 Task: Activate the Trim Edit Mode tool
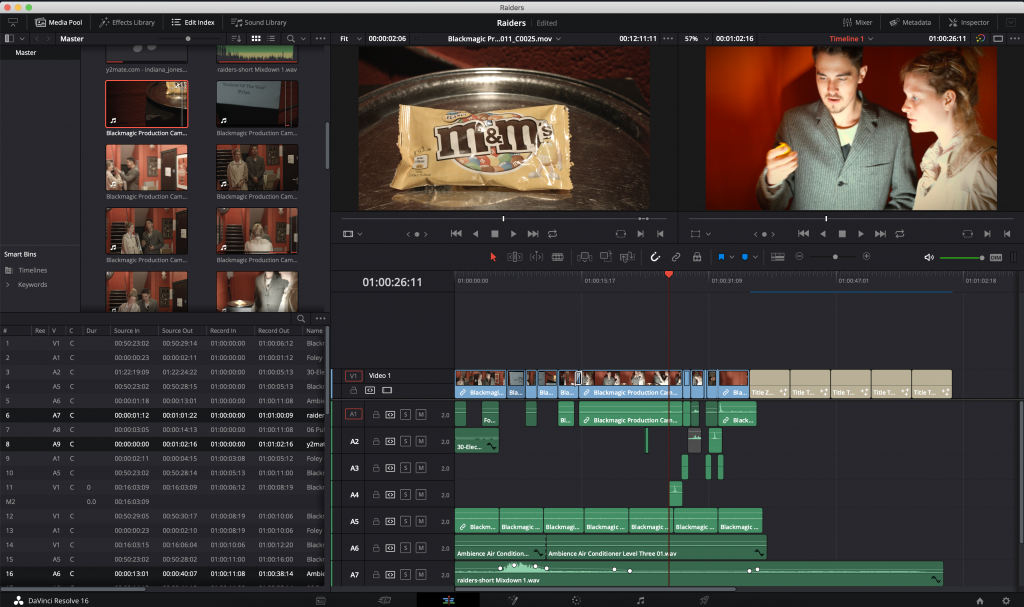515,257
